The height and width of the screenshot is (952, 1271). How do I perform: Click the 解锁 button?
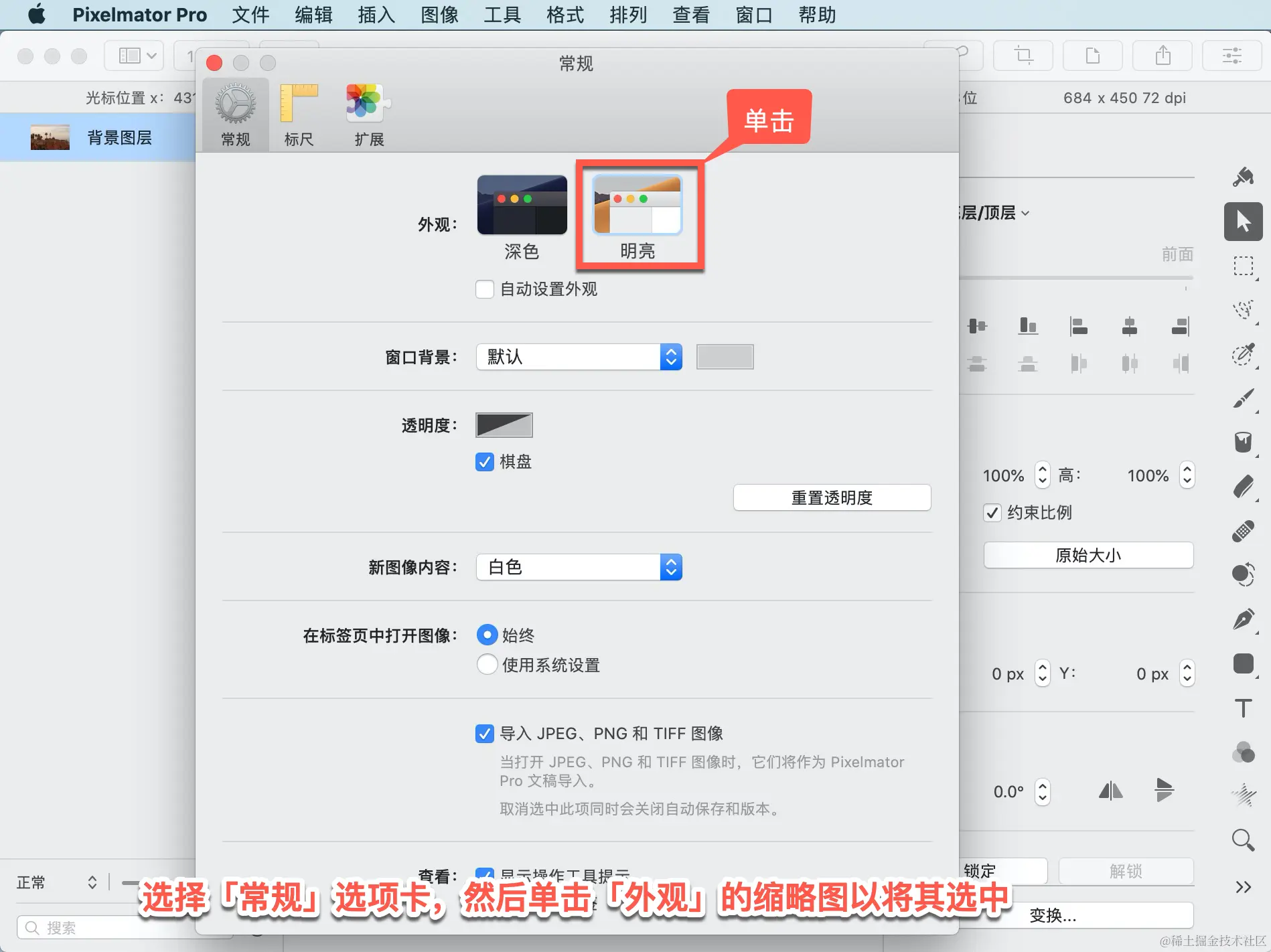tap(1126, 871)
